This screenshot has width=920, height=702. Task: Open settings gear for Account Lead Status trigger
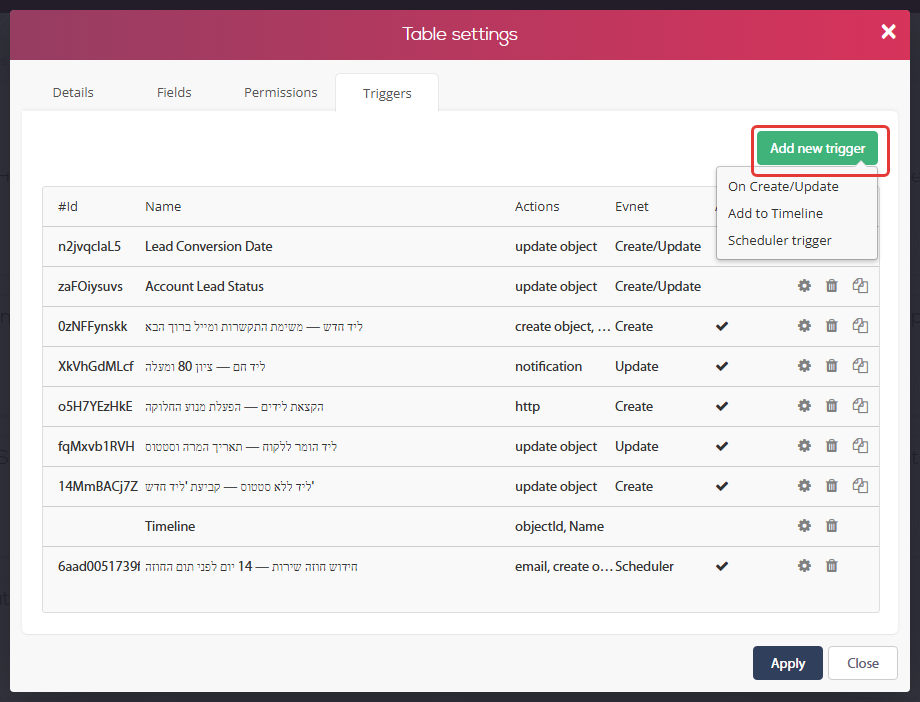[804, 286]
